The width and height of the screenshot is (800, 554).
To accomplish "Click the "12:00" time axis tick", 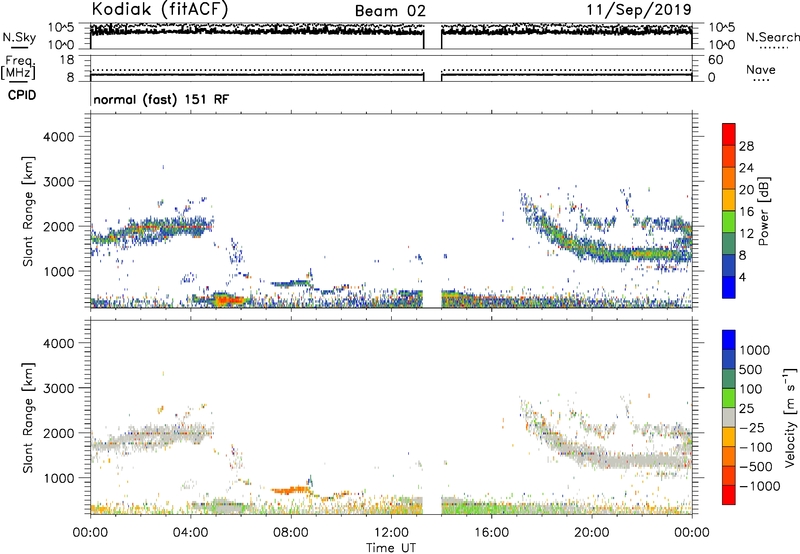I will tap(391, 533).
